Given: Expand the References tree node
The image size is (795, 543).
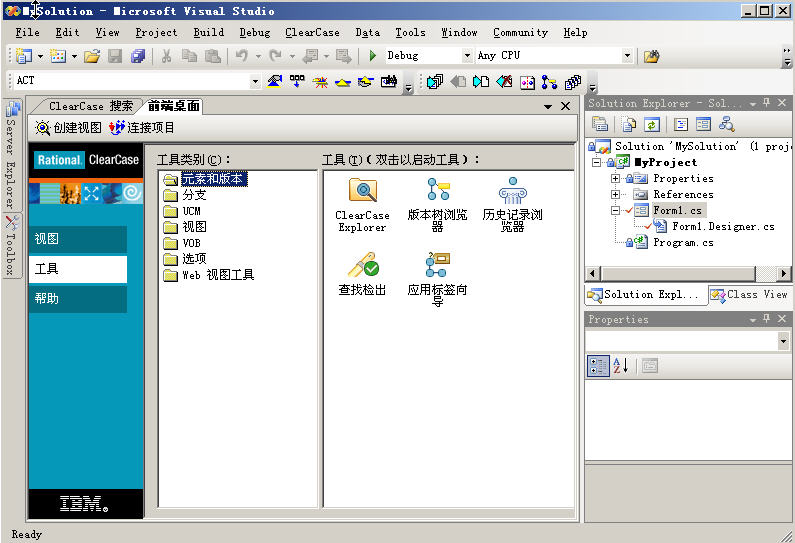Looking at the screenshot, I should coord(615,194).
